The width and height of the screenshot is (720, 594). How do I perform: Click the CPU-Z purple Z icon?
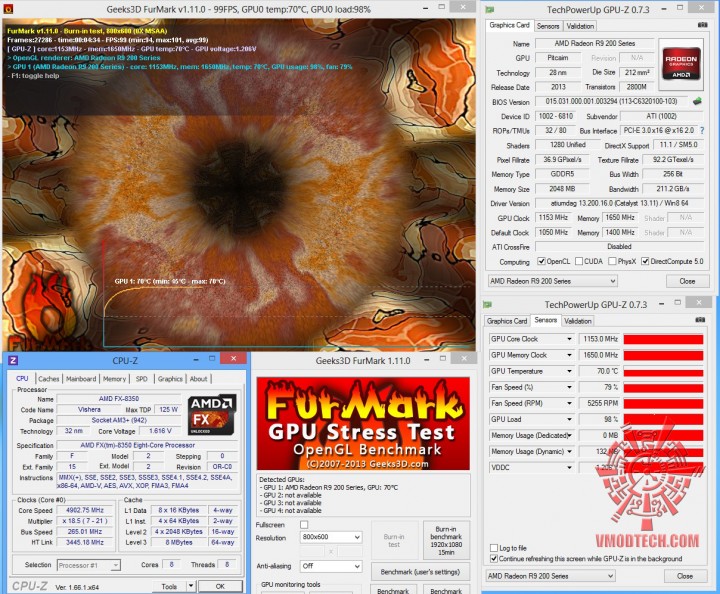[13, 360]
